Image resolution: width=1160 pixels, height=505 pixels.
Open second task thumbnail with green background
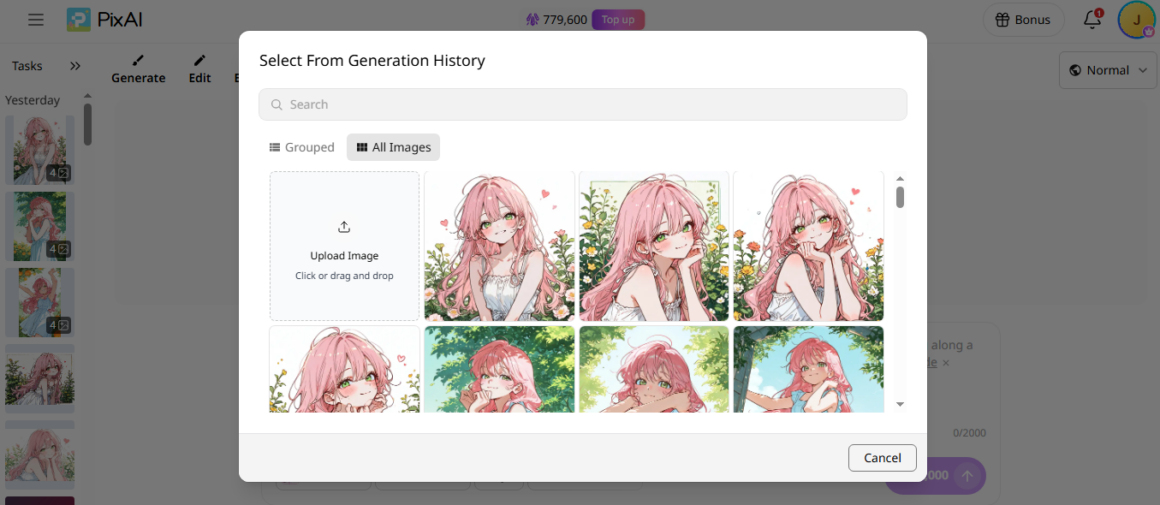(x=40, y=226)
